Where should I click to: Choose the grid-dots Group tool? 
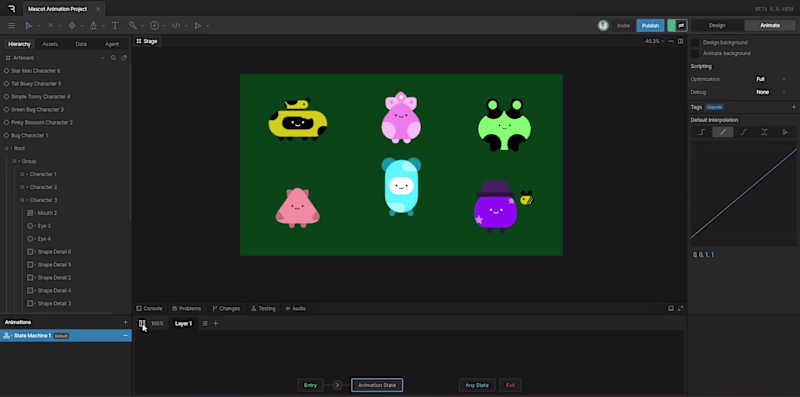(x=51, y=26)
